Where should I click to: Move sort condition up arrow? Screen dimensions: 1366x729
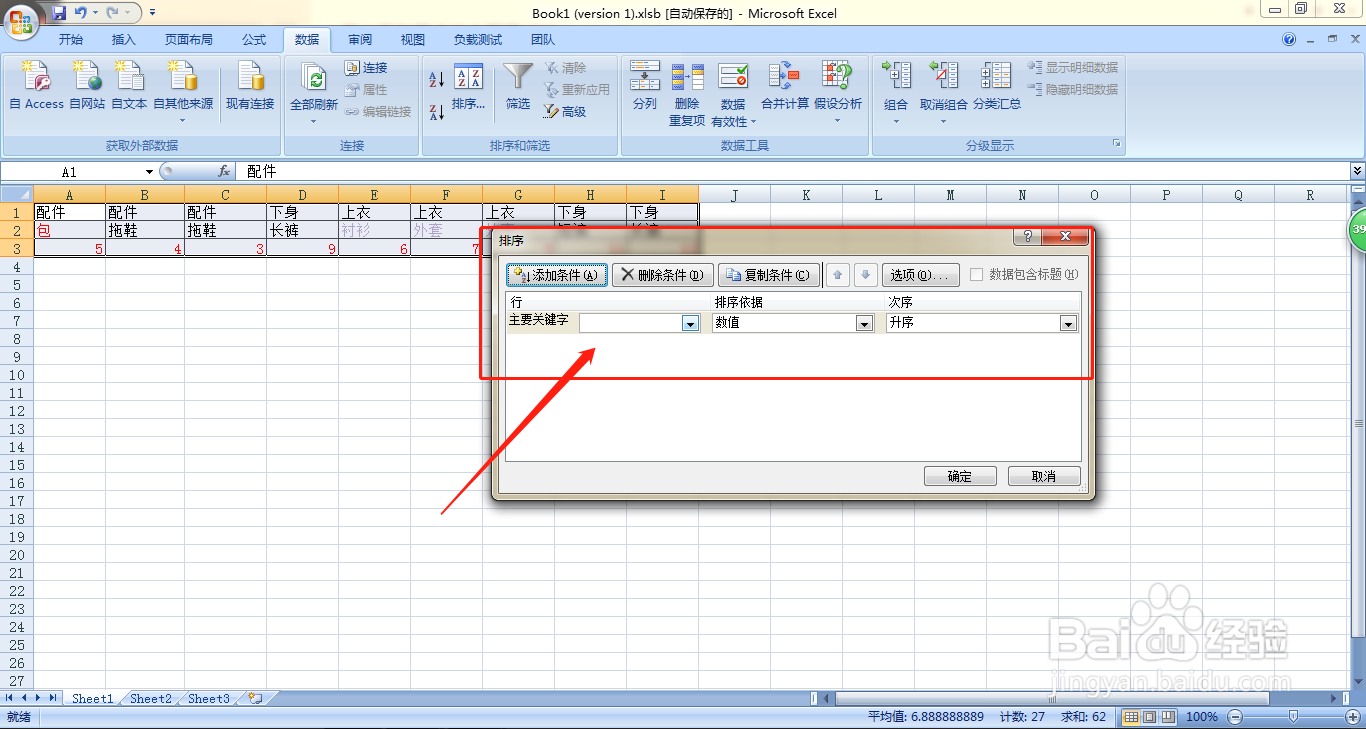point(838,275)
